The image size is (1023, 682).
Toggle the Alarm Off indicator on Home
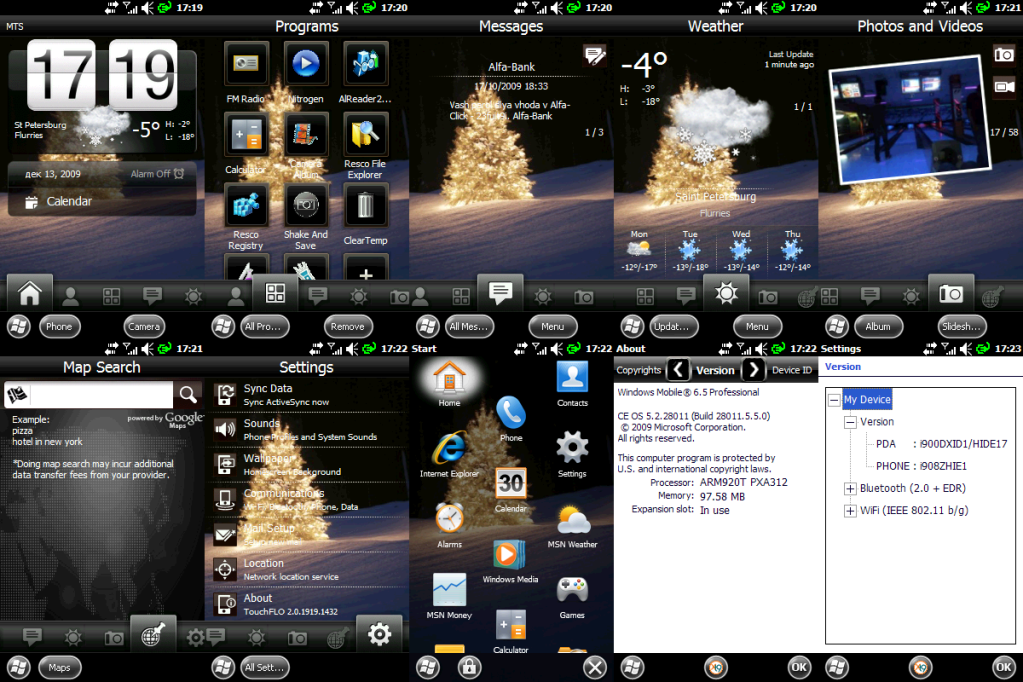pos(157,174)
